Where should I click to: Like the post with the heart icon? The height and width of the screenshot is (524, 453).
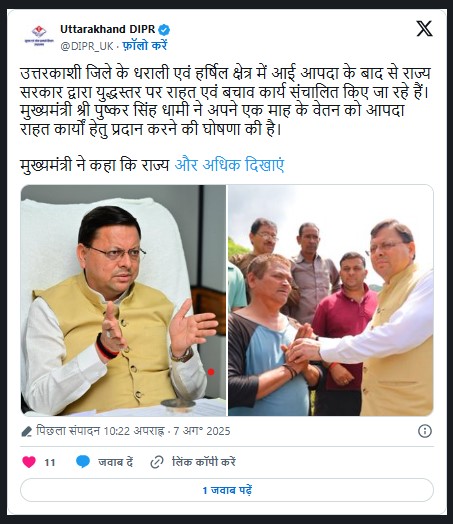point(29,462)
